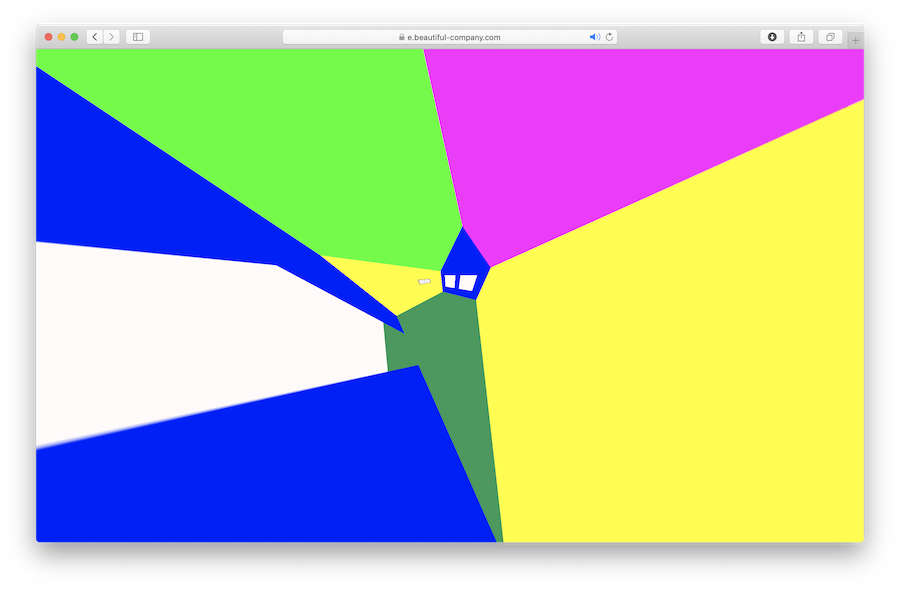Viewport: 900px width, 590px height.
Task: Go back using the back arrow
Action: tap(95, 37)
